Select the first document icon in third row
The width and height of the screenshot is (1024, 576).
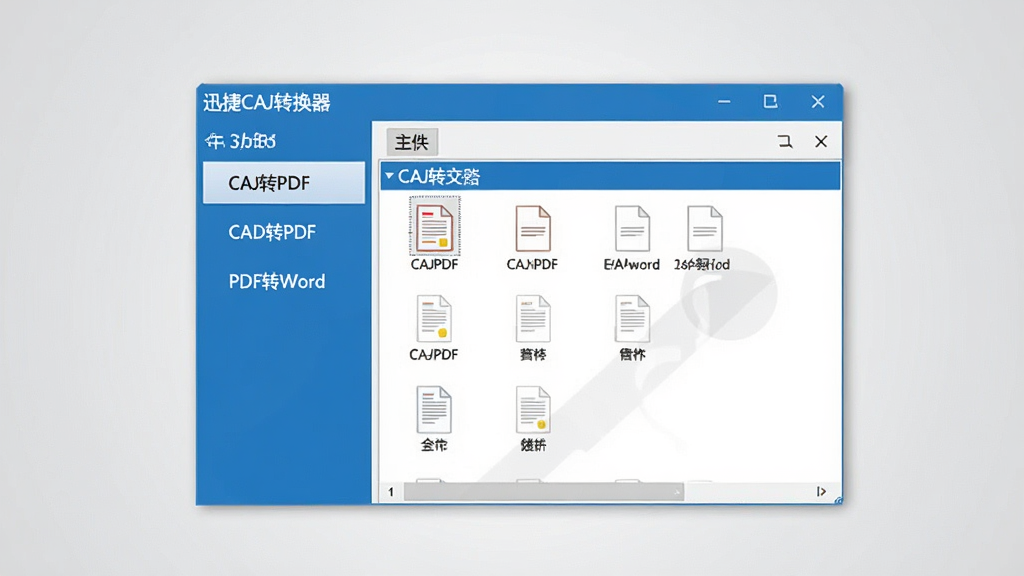(434, 409)
